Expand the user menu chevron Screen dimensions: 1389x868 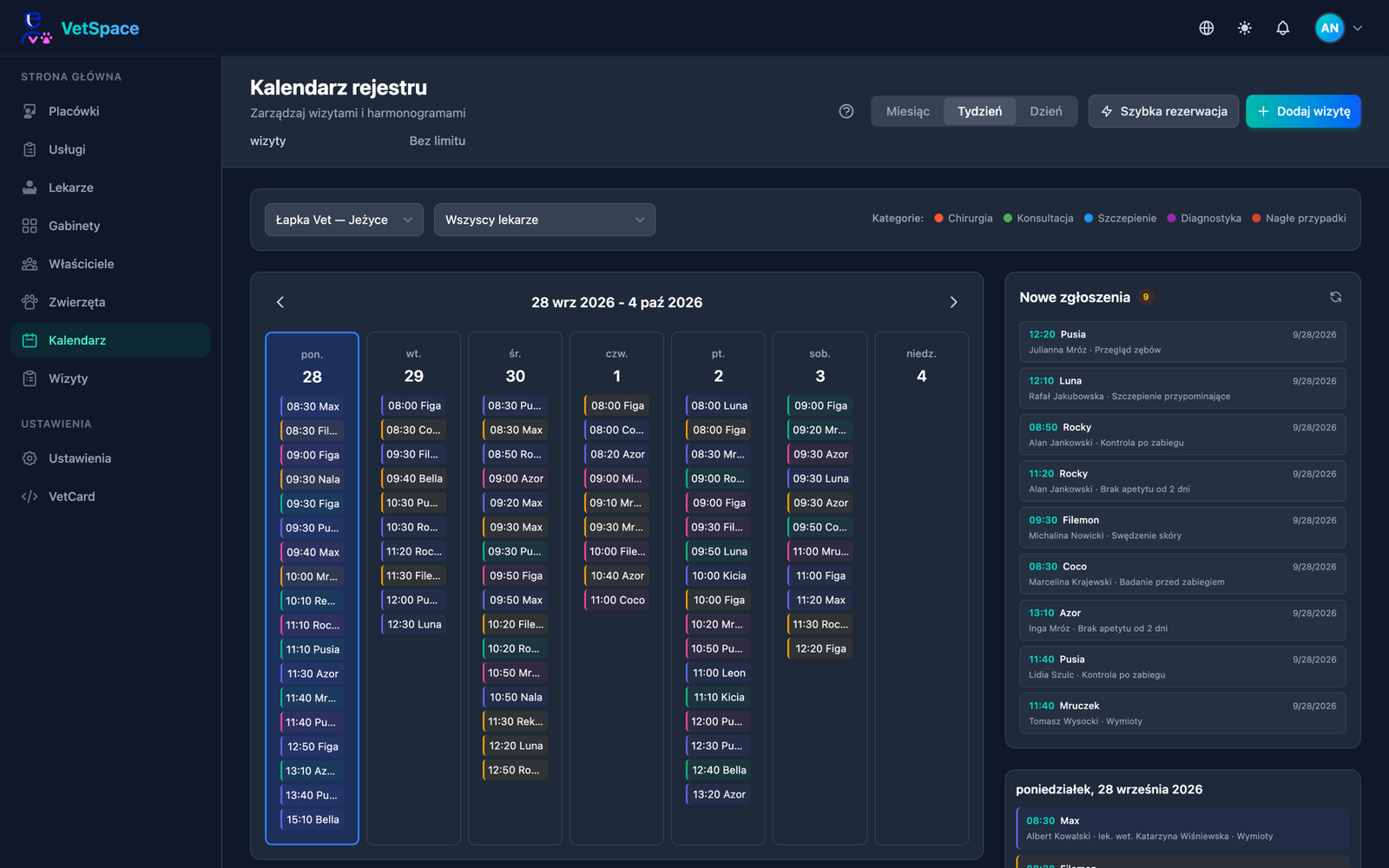[1358, 28]
